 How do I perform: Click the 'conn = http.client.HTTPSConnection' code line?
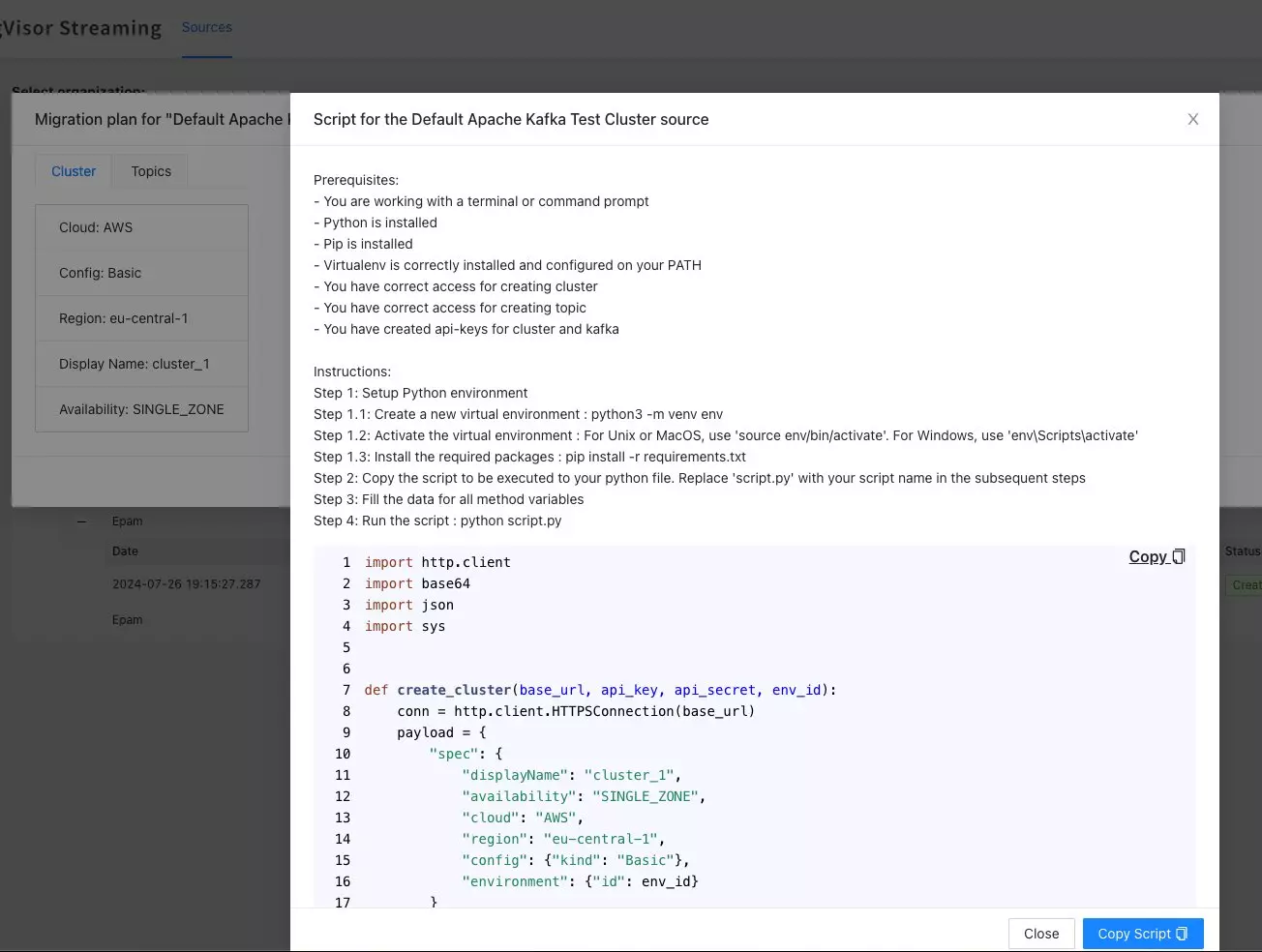(x=576, y=711)
